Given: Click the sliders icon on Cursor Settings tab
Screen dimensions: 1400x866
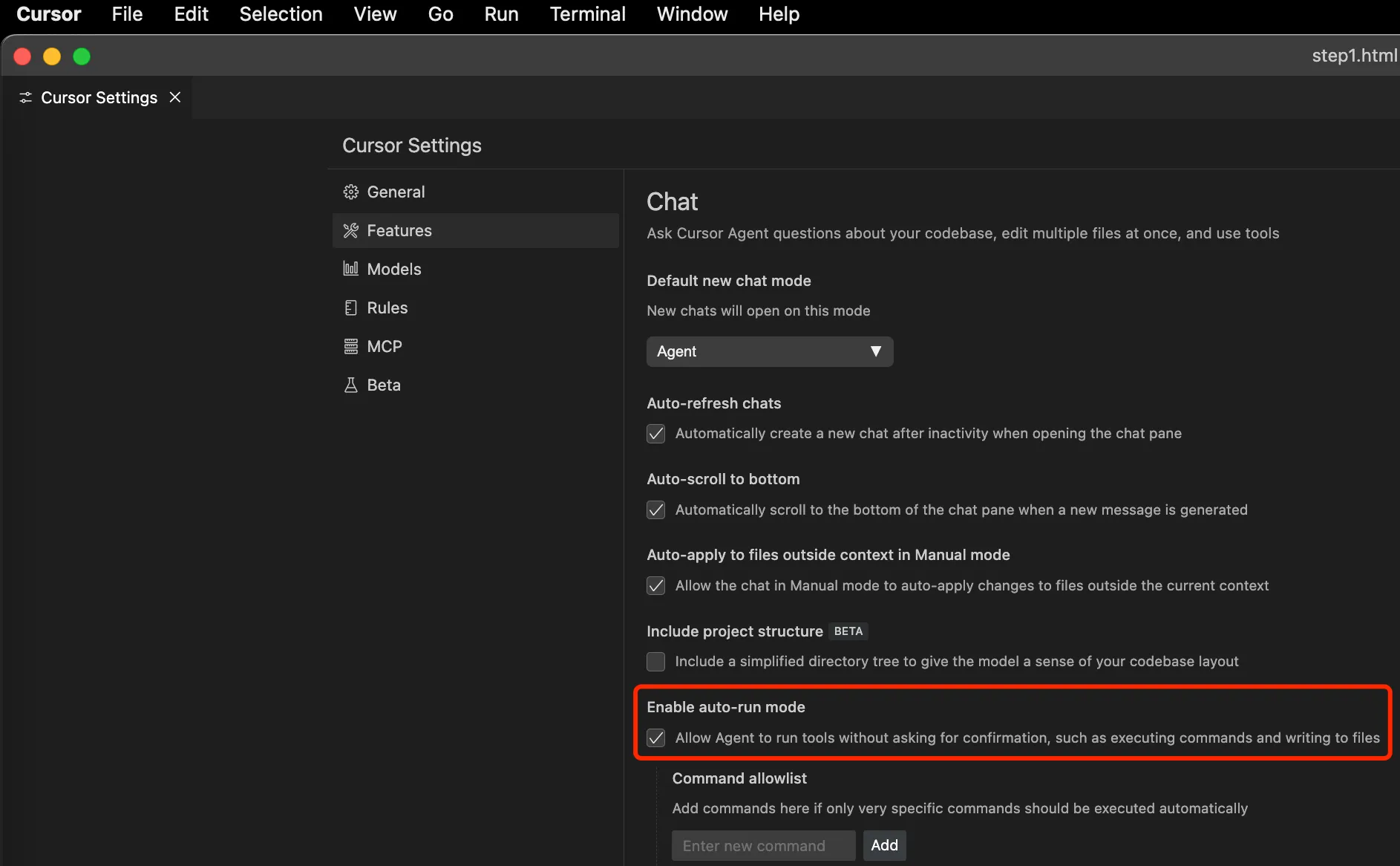Looking at the screenshot, I should 25,97.
